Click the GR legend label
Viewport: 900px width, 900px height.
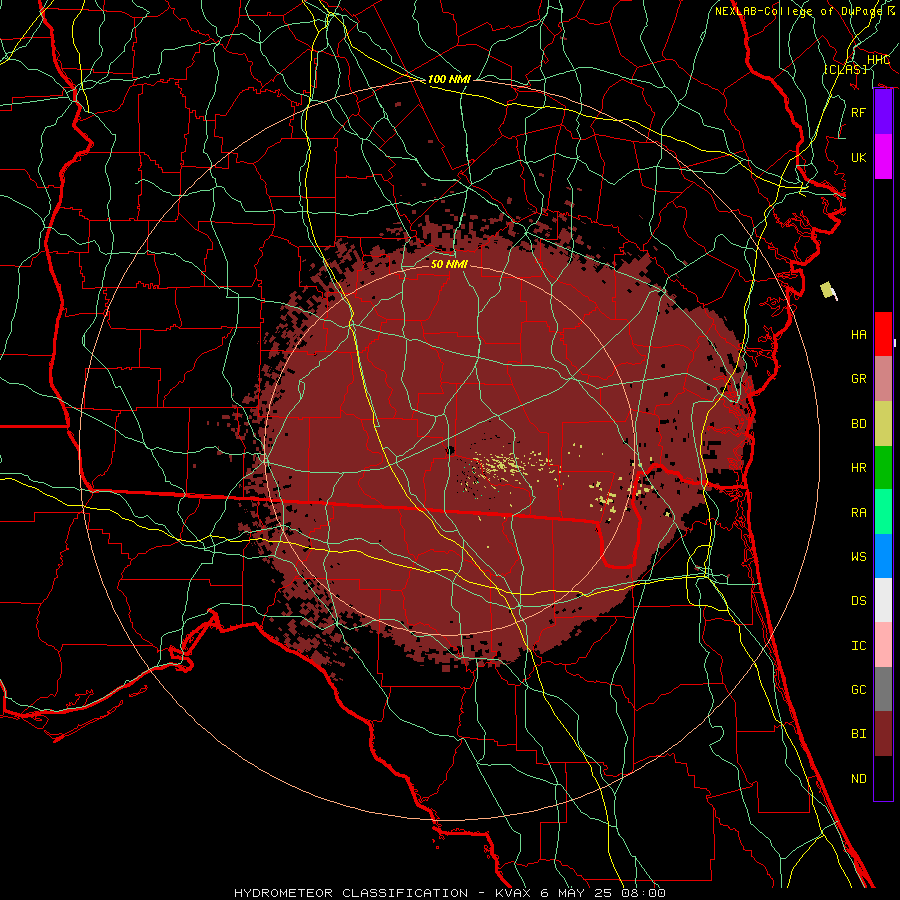(x=858, y=379)
